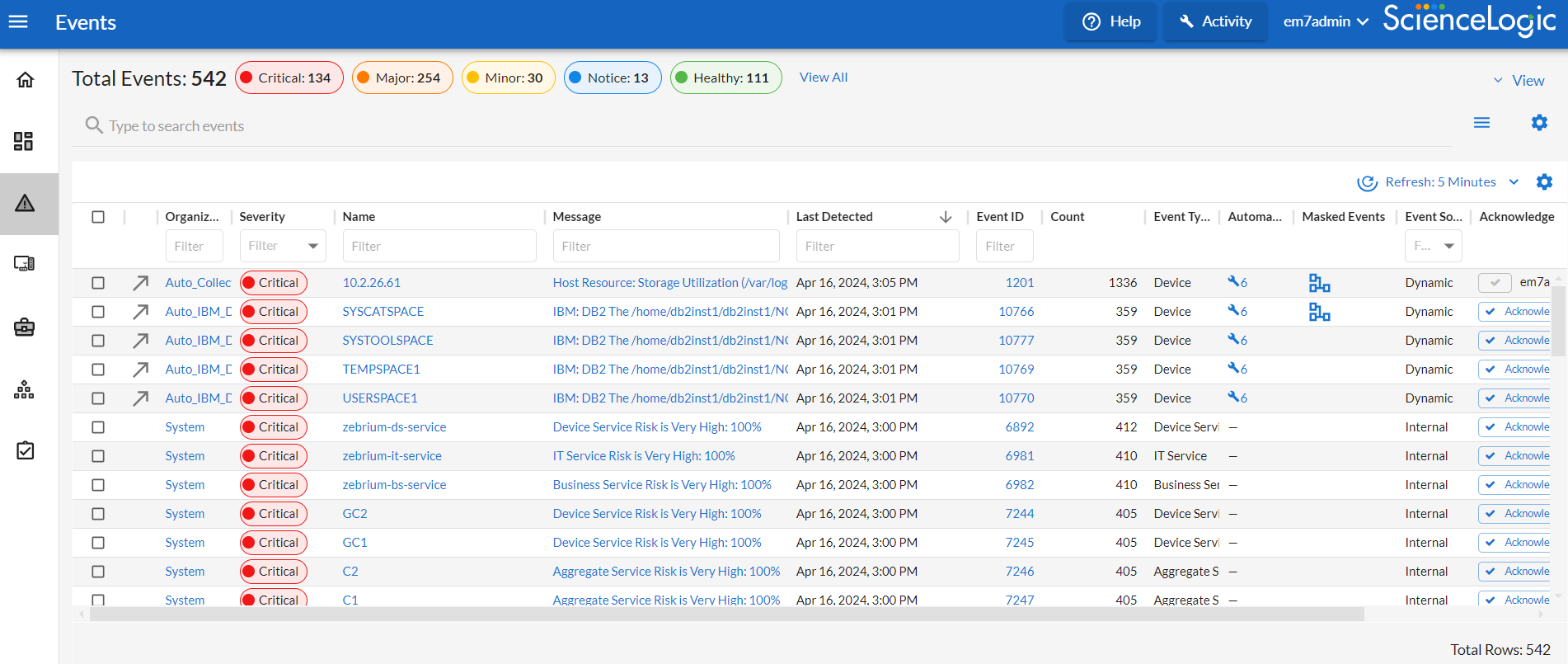Open masked events icon for SYSCATSPACE row
This screenshot has width=1568, height=664.
(1319, 312)
